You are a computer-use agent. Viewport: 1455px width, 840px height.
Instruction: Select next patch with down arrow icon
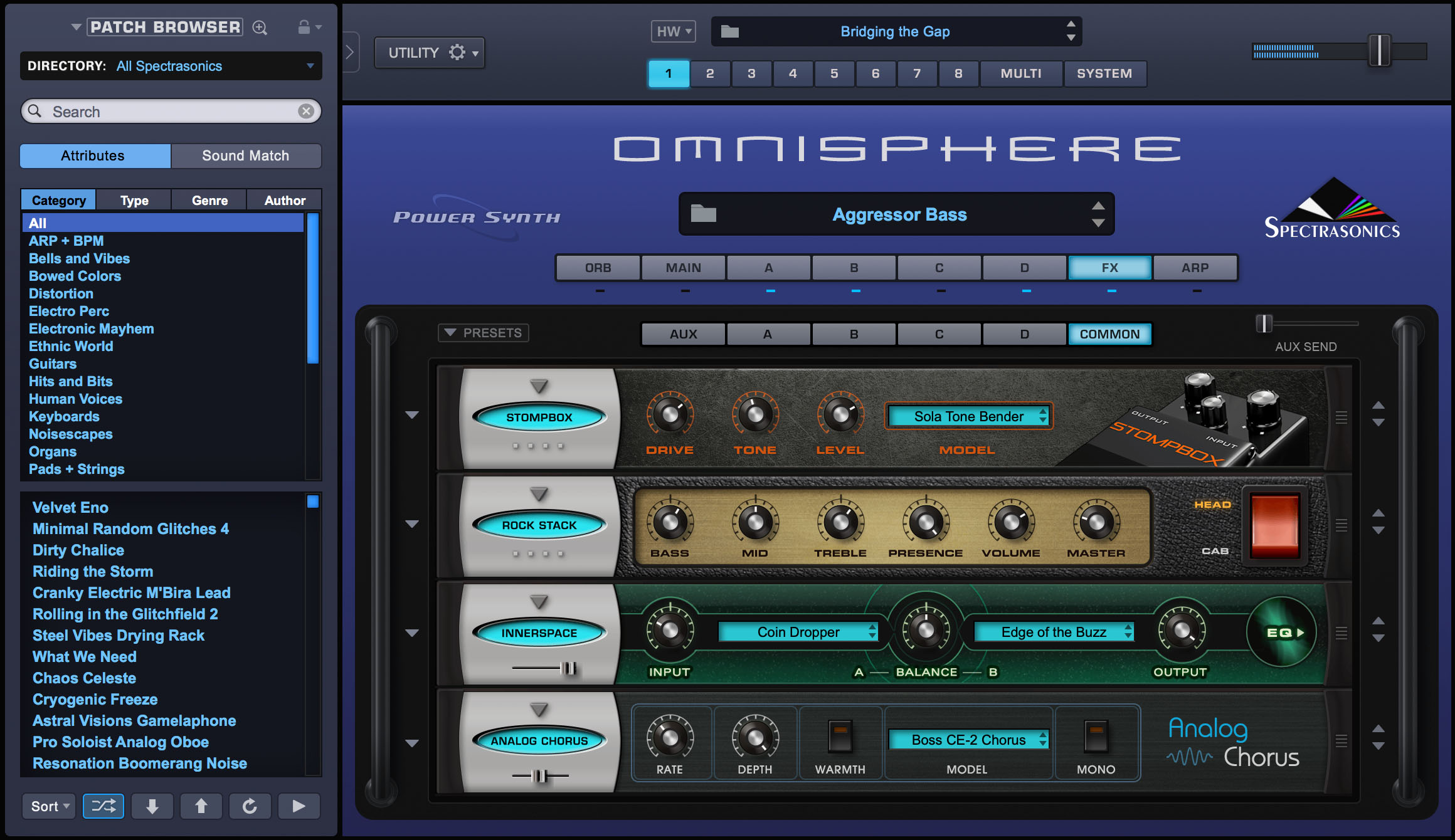click(x=152, y=806)
